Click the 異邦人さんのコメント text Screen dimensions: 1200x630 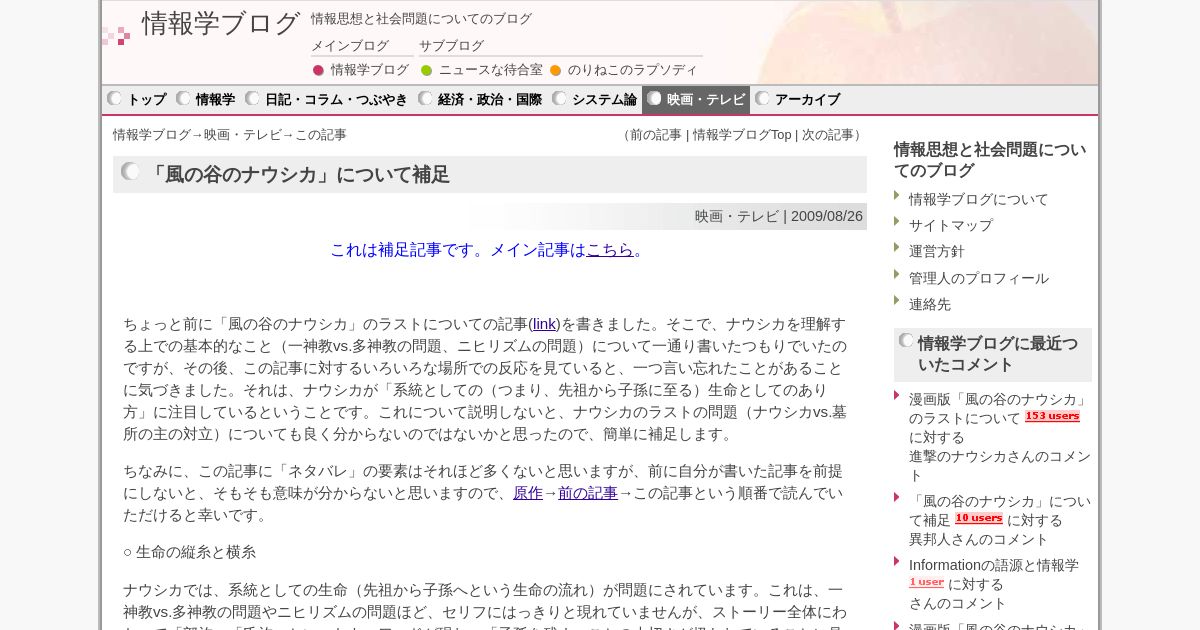click(979, 539)
